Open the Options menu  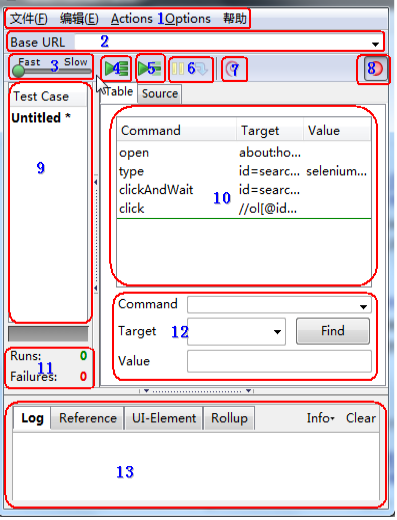188,19
